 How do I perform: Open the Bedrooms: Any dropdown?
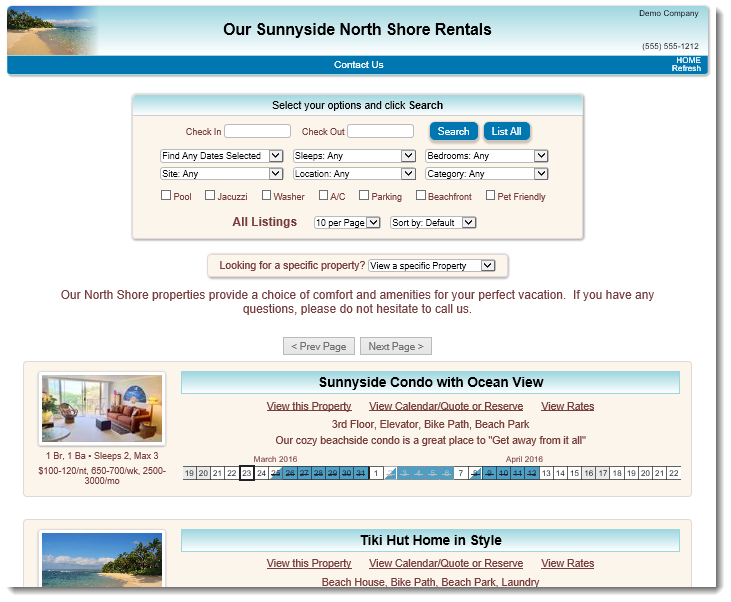pyautogui.click(x=487, y=156)
